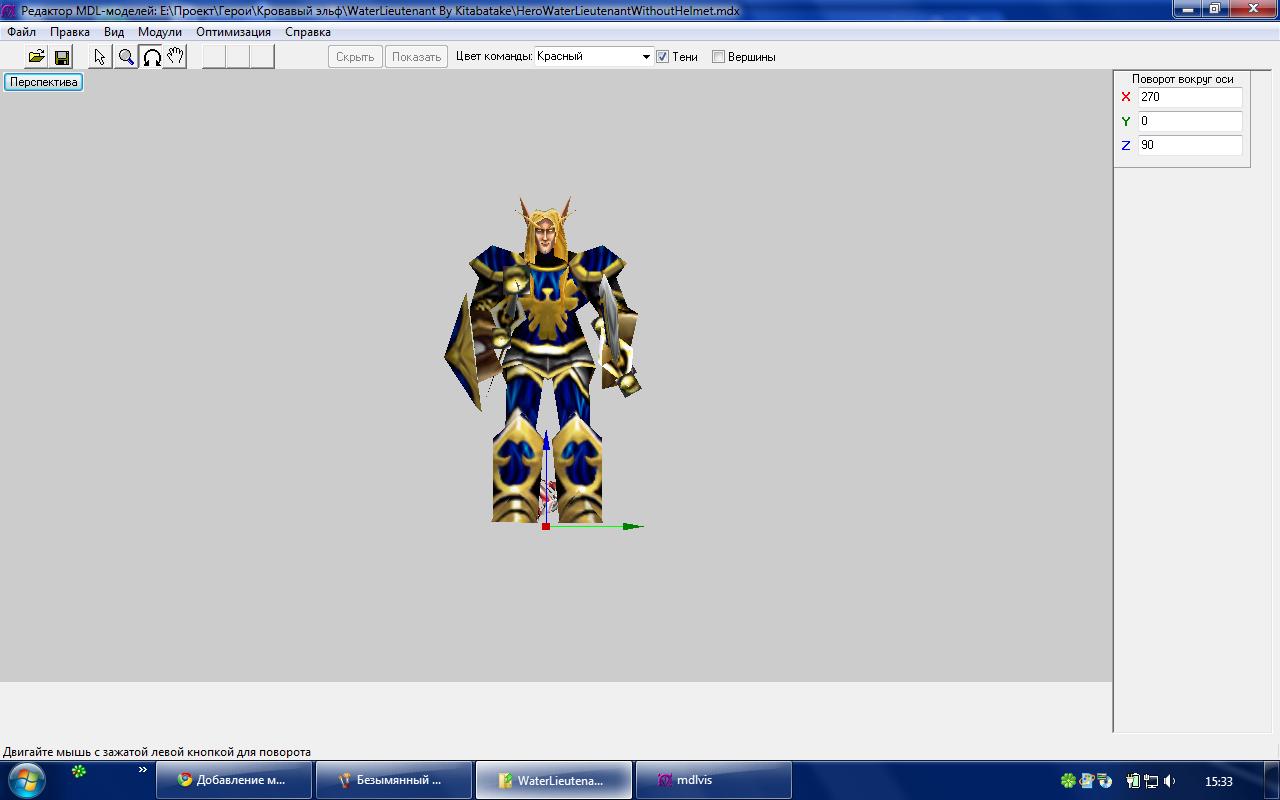Open the Справка menu
The height and width of the screenshot is (800, 1280).
click(x=308, y=32)
